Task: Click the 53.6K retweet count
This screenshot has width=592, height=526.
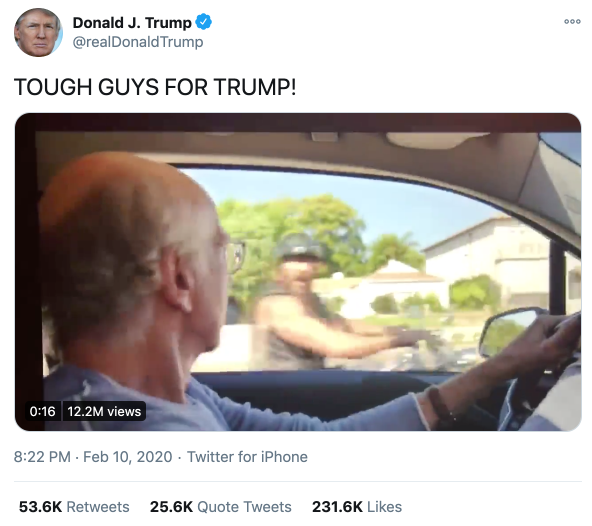Action: (40, 507)
